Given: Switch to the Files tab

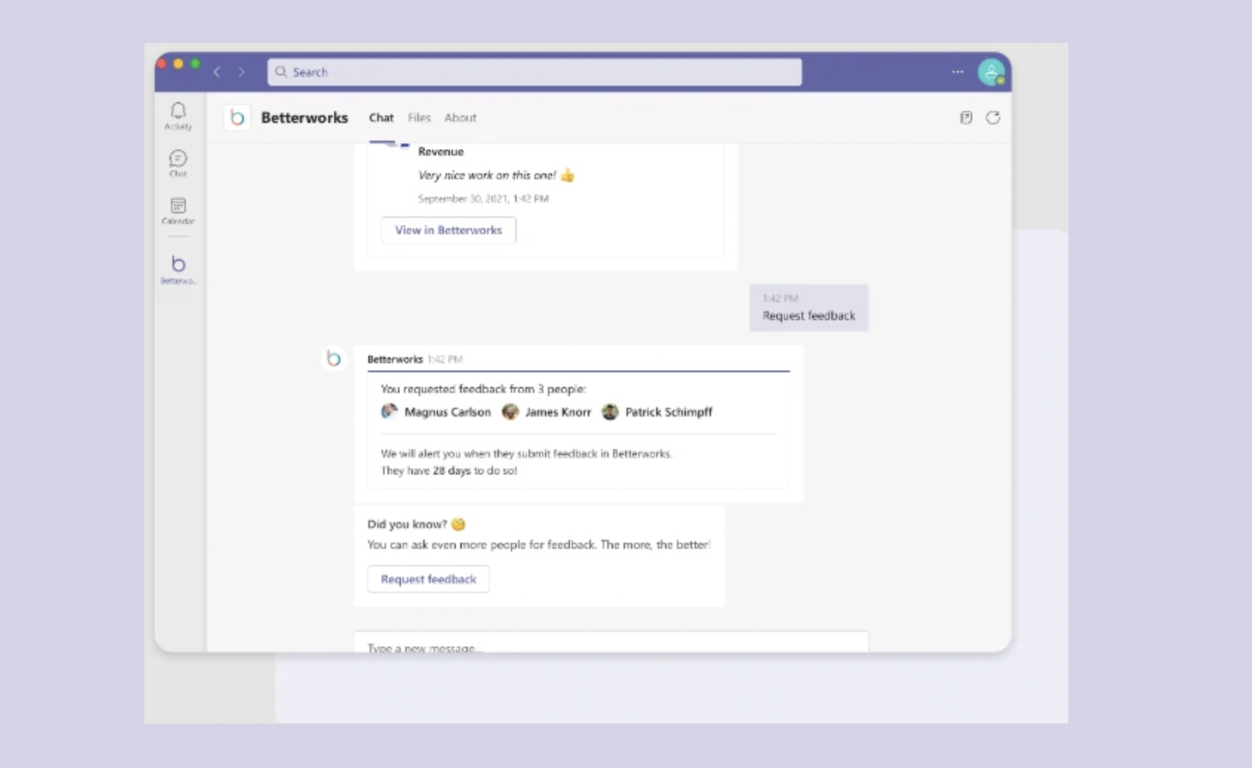Looking at the screenshot, I should (419, 117).
